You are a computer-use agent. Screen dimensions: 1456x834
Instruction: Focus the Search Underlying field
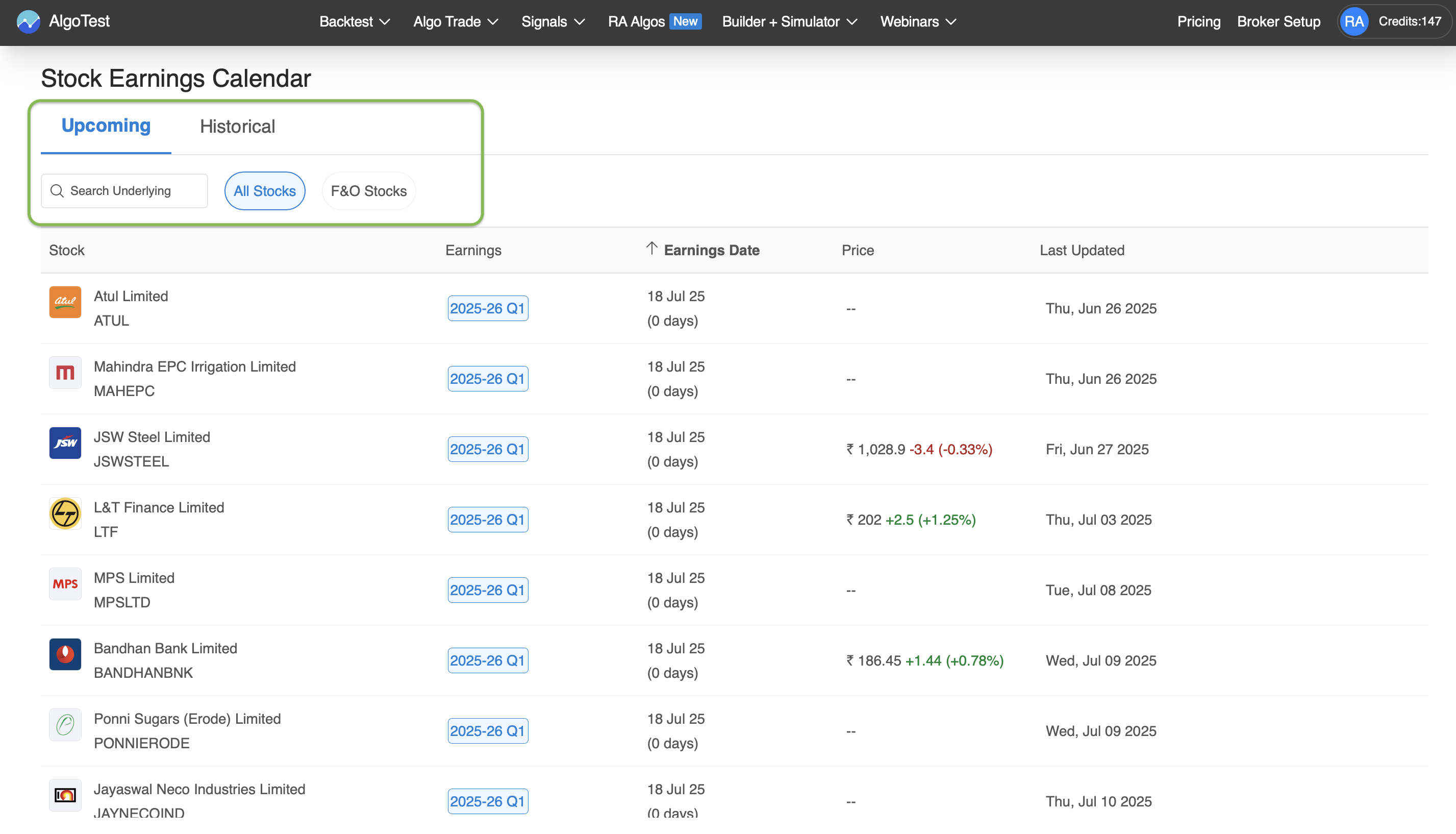pyautogui.click(x=124, y=191)
